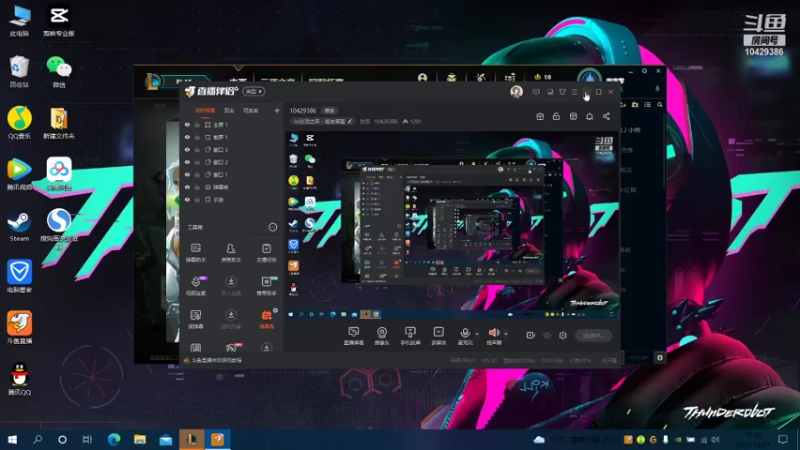Open the microphone link tool with purple badge
The image size is (800, 450).
(196, 286)
